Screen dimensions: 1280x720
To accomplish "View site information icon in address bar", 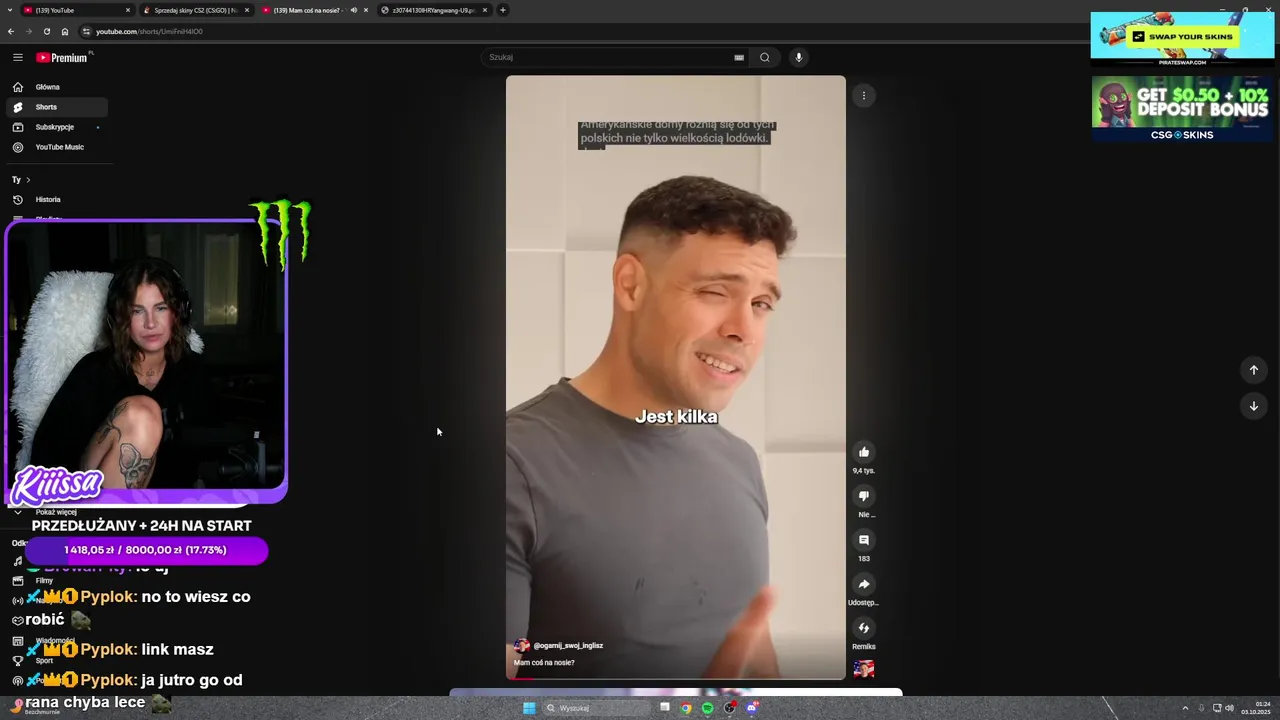I will [x=86, y=31].
